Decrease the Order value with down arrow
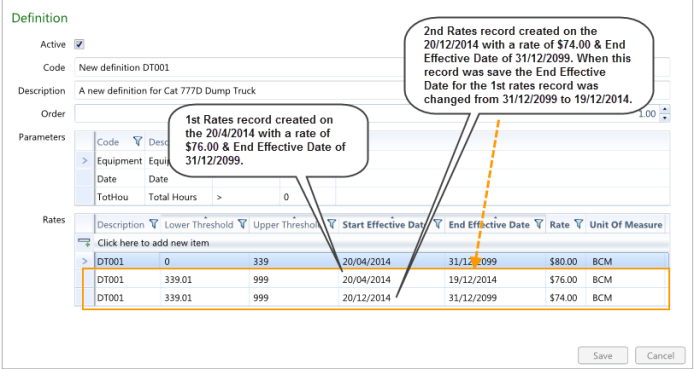The image size is (694, 369). tap(664, 118)
